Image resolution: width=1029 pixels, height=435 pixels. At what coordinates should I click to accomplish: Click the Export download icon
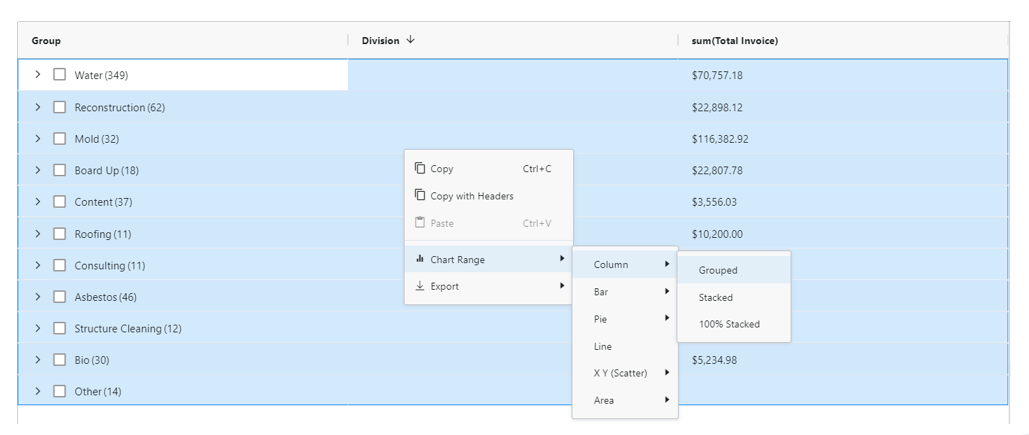click(x=420, y=287)
